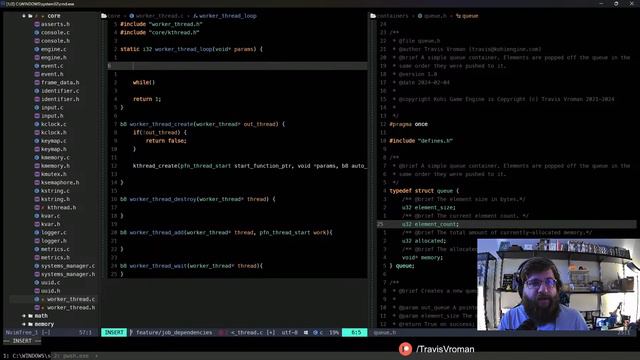Click the kthread_create call line
This screenshot has width=640, height=360.
point(250,166)
